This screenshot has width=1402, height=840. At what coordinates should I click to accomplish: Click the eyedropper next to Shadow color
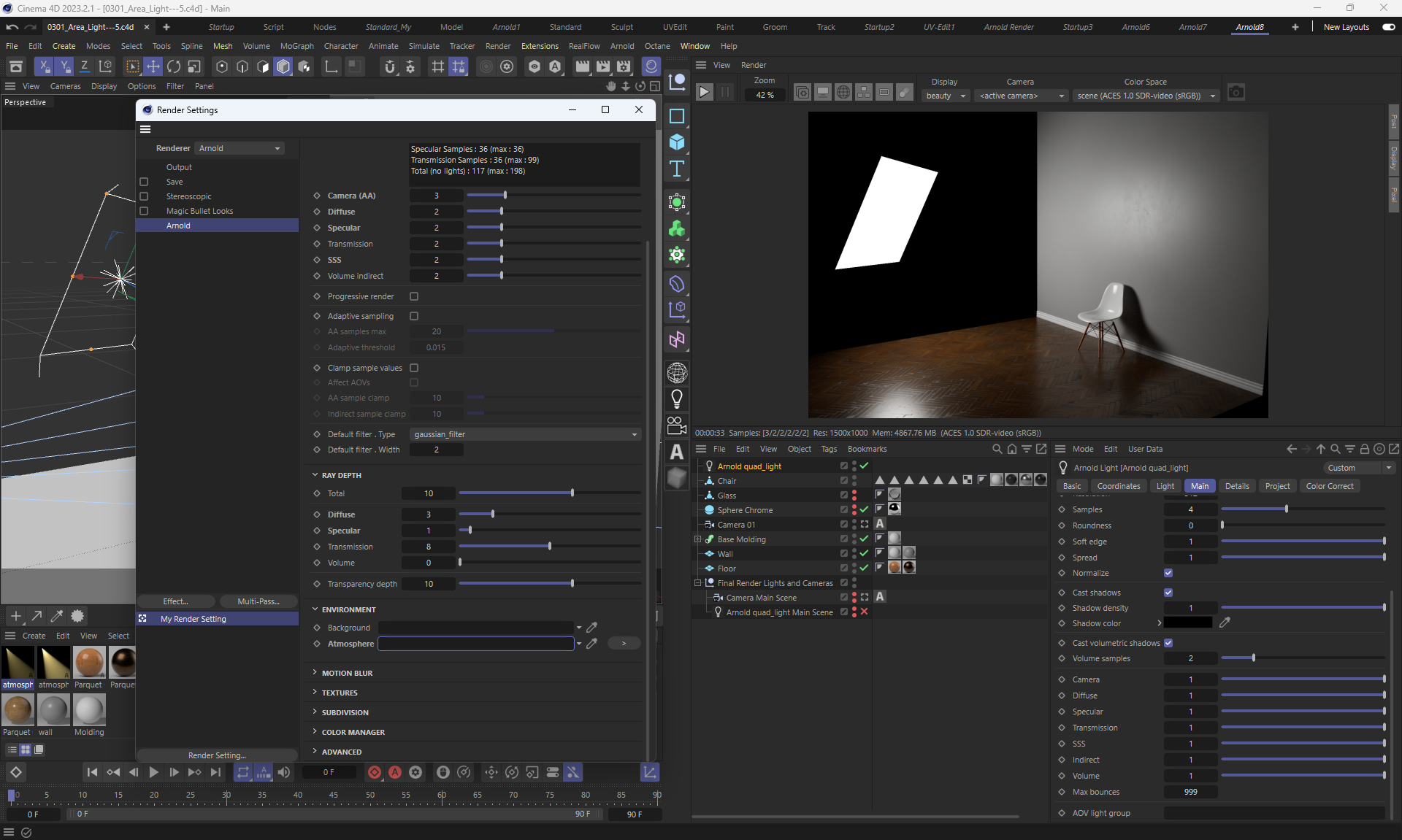pos(1225,623)
